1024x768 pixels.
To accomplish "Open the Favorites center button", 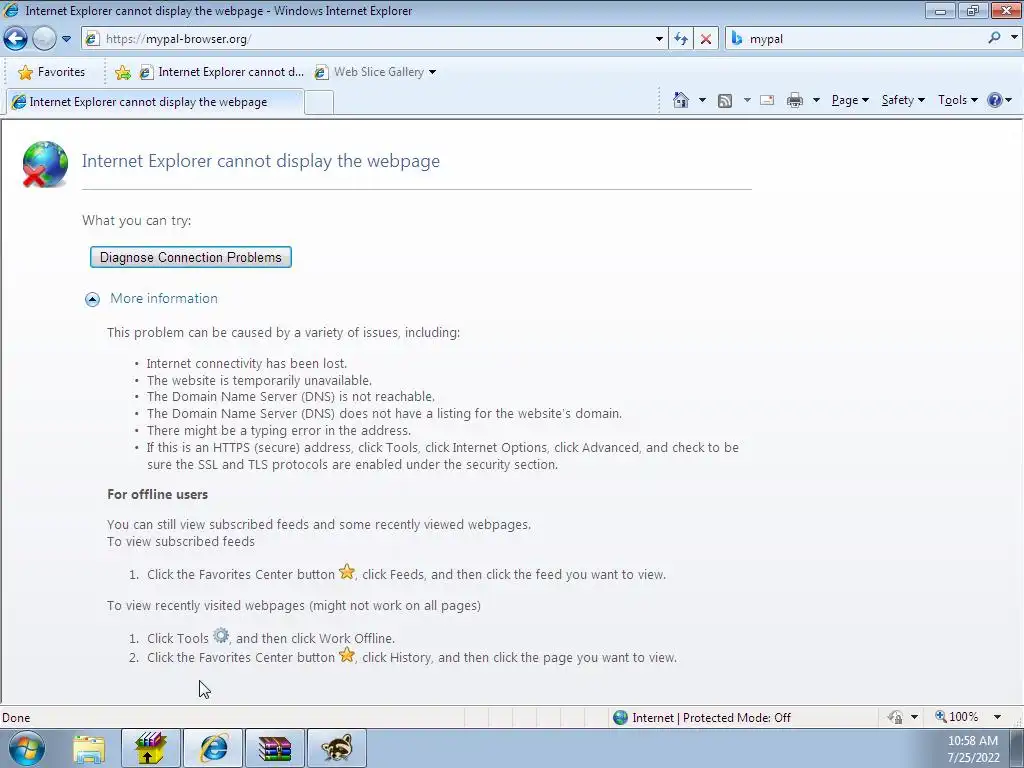I will [x=52, y=72].
